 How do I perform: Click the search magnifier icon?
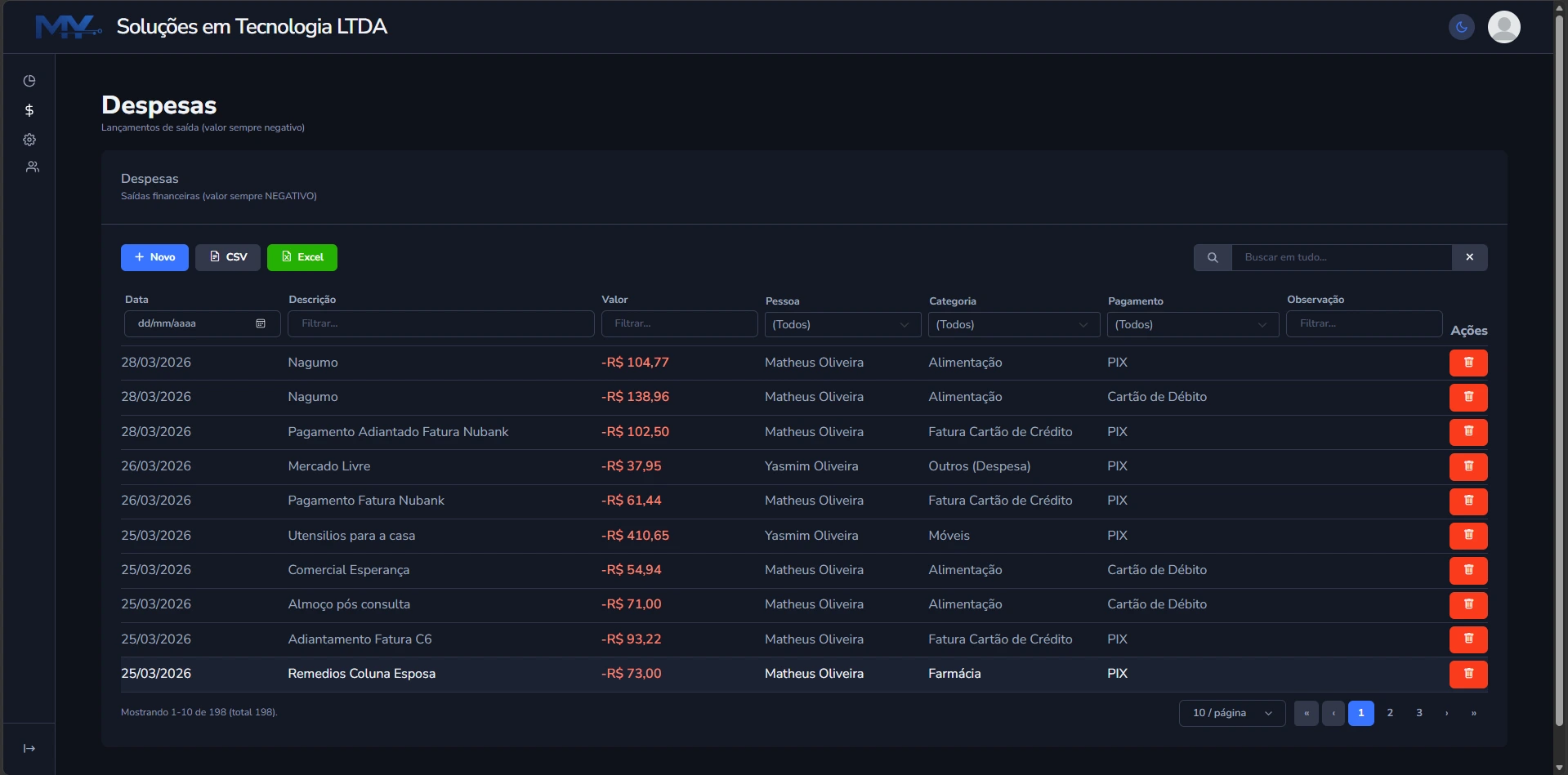pyautogui.click(x=1213, y=257)
